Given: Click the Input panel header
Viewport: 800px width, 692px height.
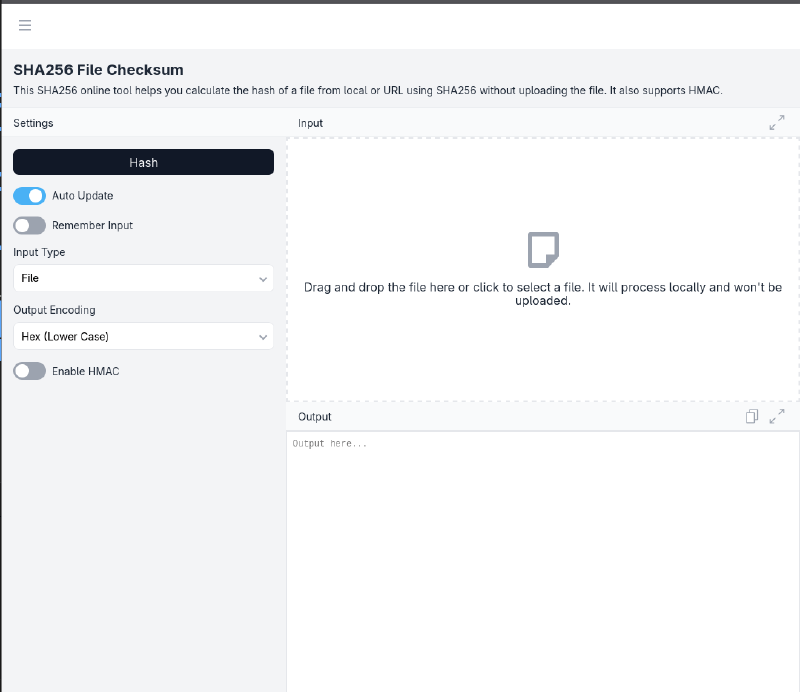Looking at the screenshot, I should 310,122.
